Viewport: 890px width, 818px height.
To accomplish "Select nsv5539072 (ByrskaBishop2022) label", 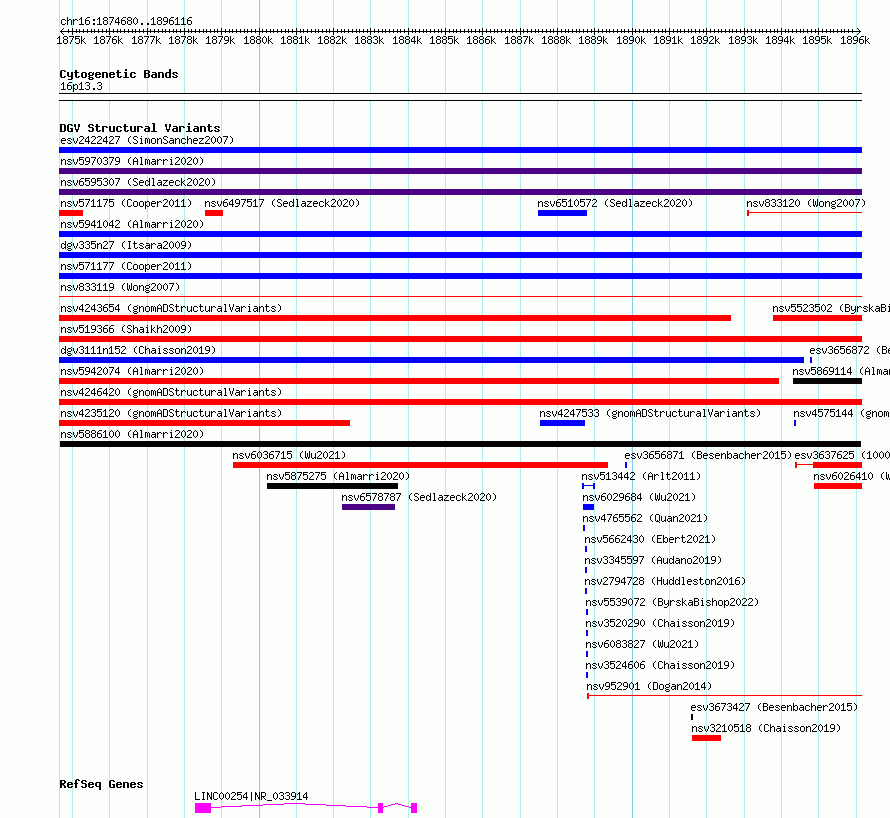I will point(672,602).
